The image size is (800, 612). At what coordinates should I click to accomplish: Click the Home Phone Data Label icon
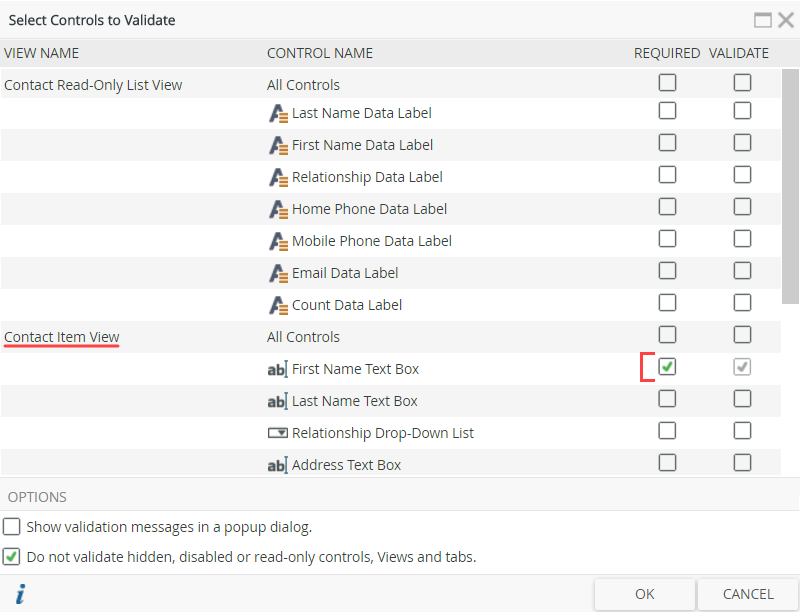(x=278, y=208)
